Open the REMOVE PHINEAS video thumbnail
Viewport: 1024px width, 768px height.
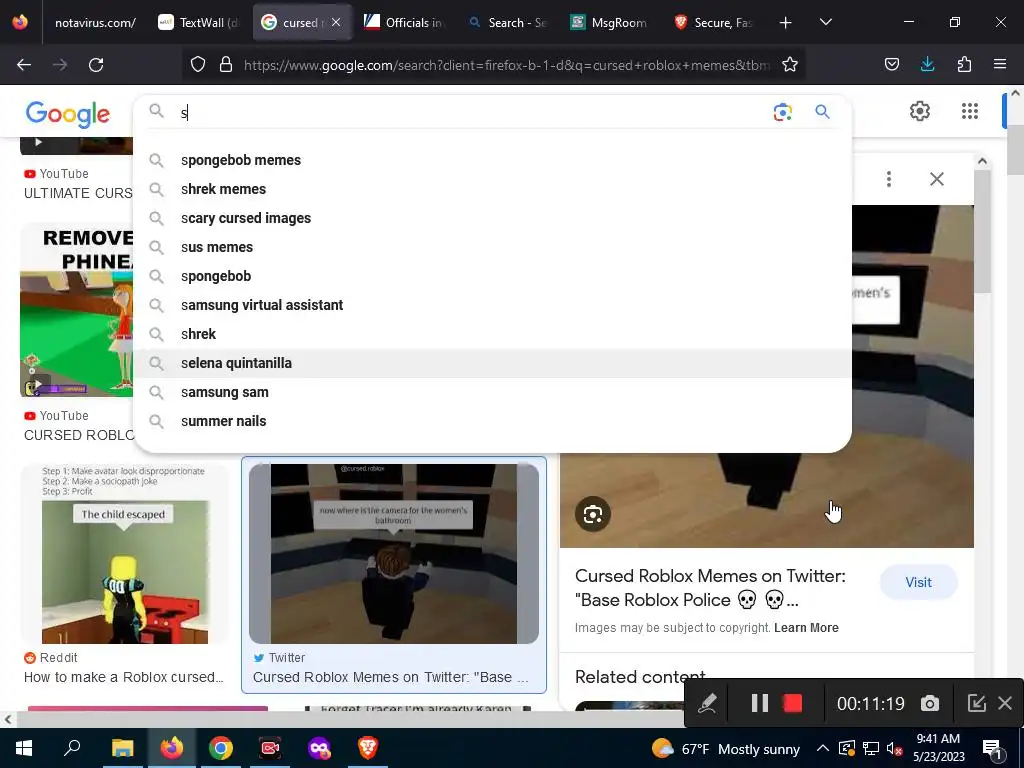tap(76, 310)
